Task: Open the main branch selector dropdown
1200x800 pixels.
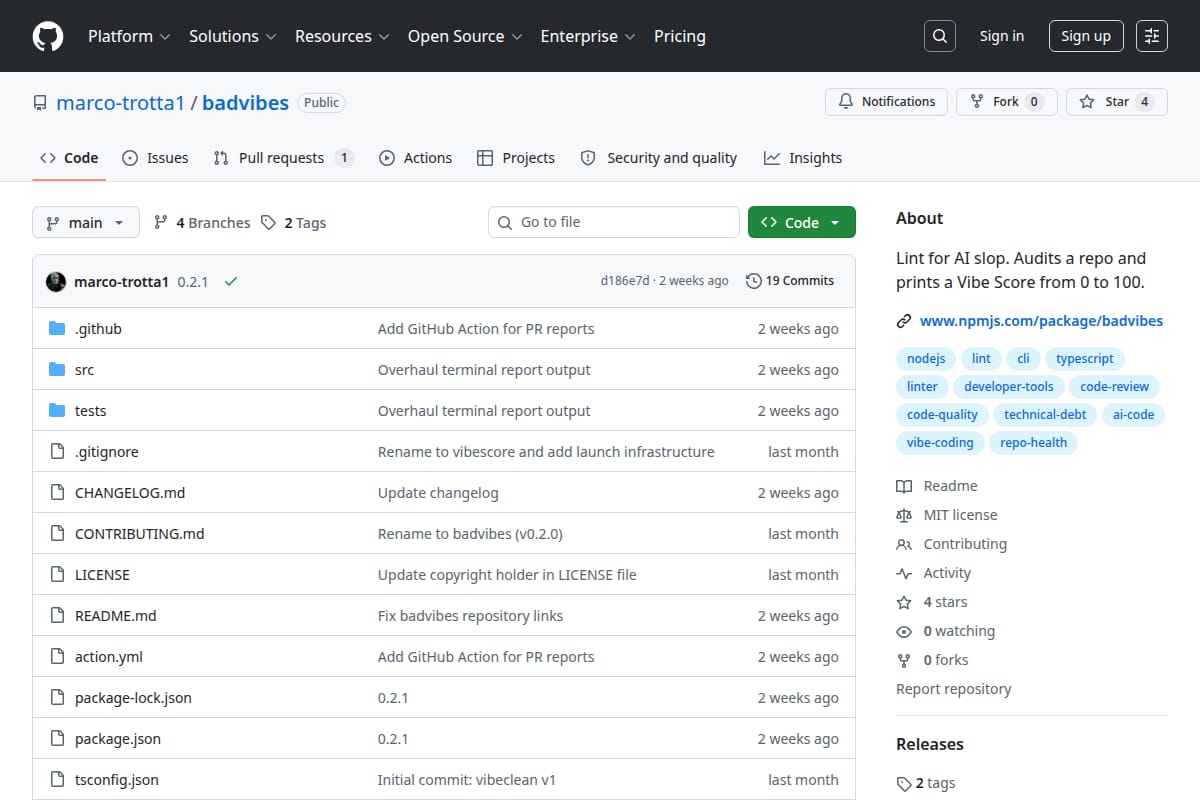Action: coord(85,222)
